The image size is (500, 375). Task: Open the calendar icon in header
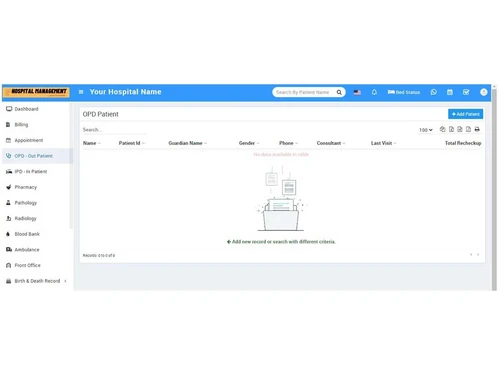pos(450,92)
